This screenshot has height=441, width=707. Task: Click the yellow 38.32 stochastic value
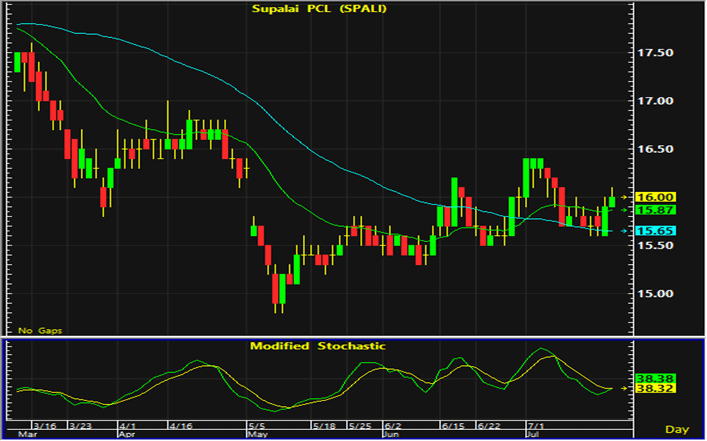655,389
